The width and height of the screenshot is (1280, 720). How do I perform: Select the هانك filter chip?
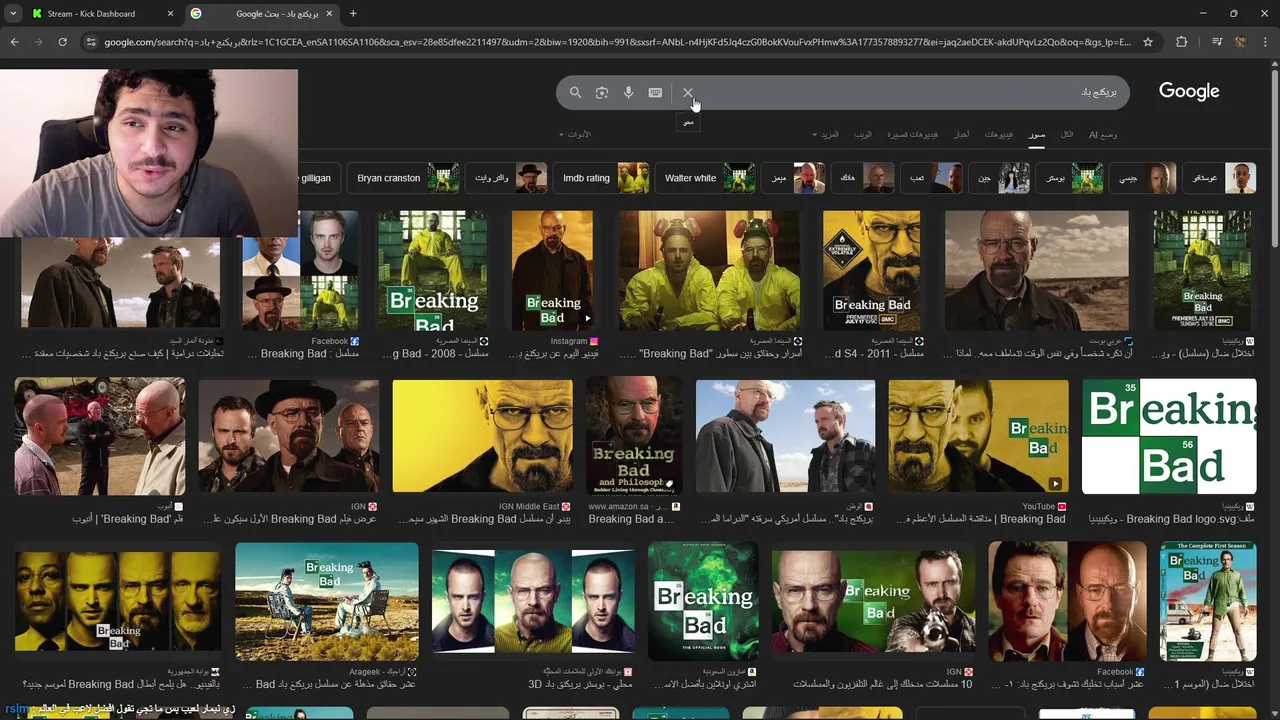point(863,178)
